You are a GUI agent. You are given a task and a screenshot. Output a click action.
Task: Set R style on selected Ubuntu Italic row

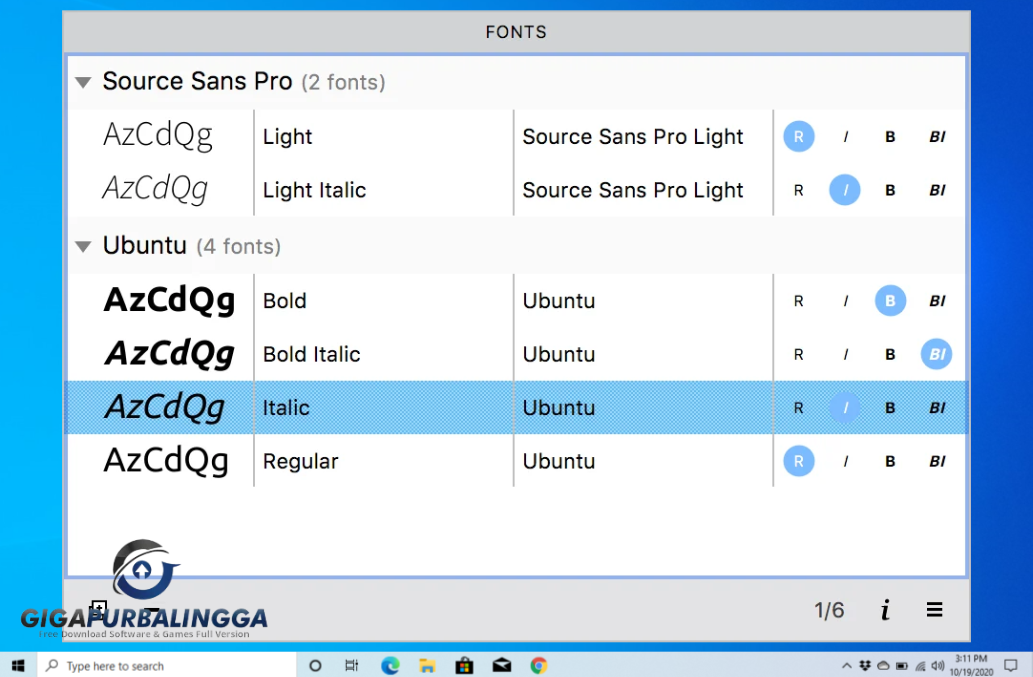pos(798,408)
